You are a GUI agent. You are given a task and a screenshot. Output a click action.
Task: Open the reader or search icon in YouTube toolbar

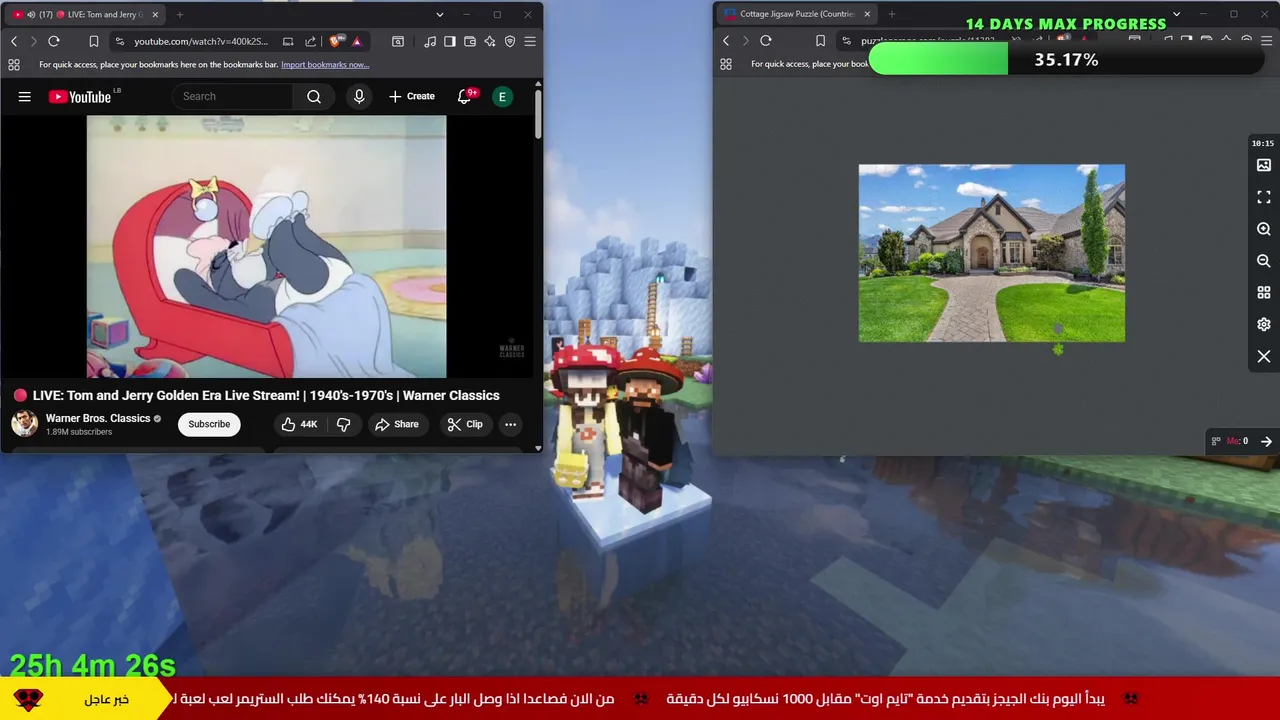tap(398, 41)
